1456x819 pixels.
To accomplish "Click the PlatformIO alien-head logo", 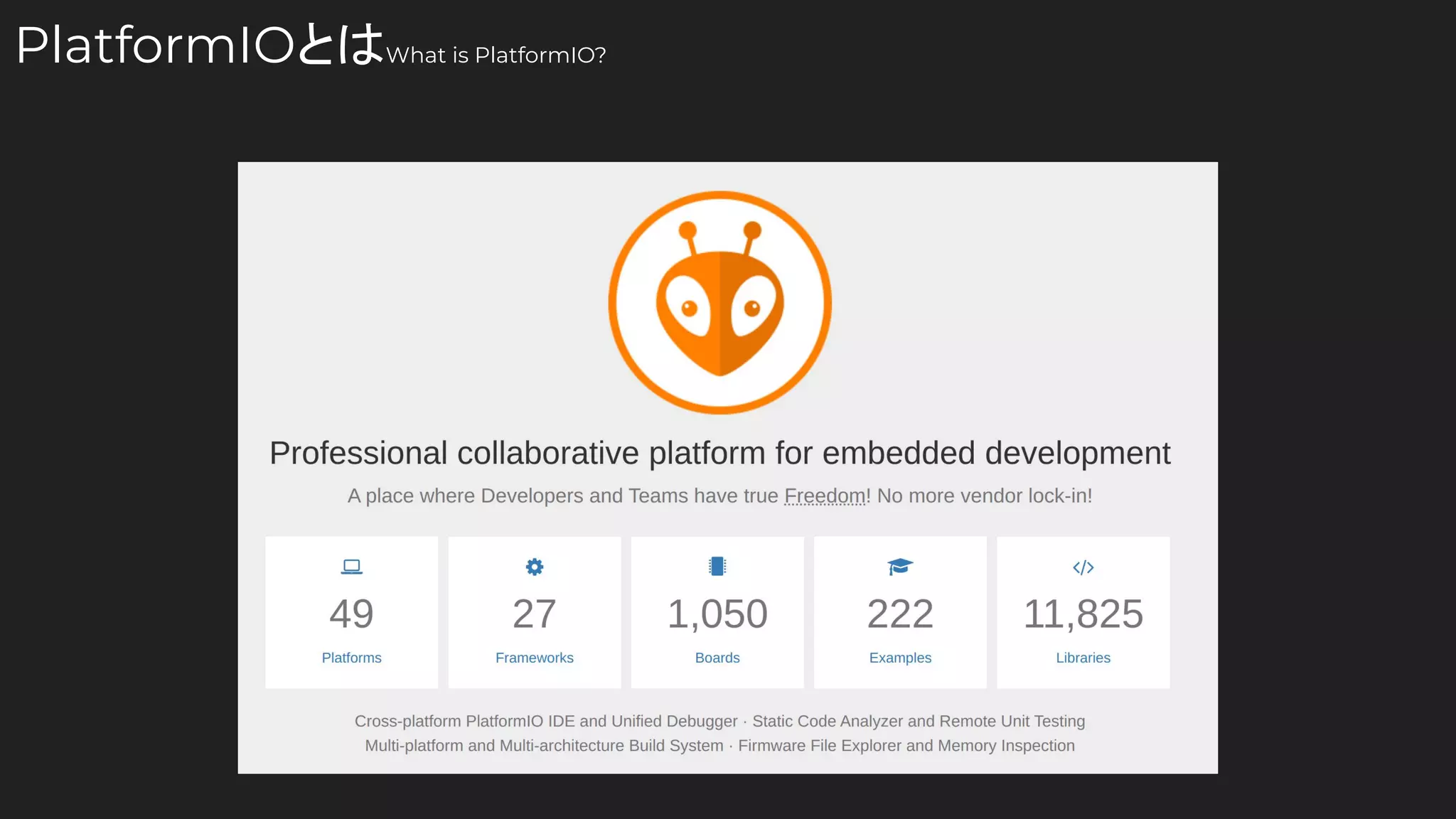I will (x=720, y=302).
